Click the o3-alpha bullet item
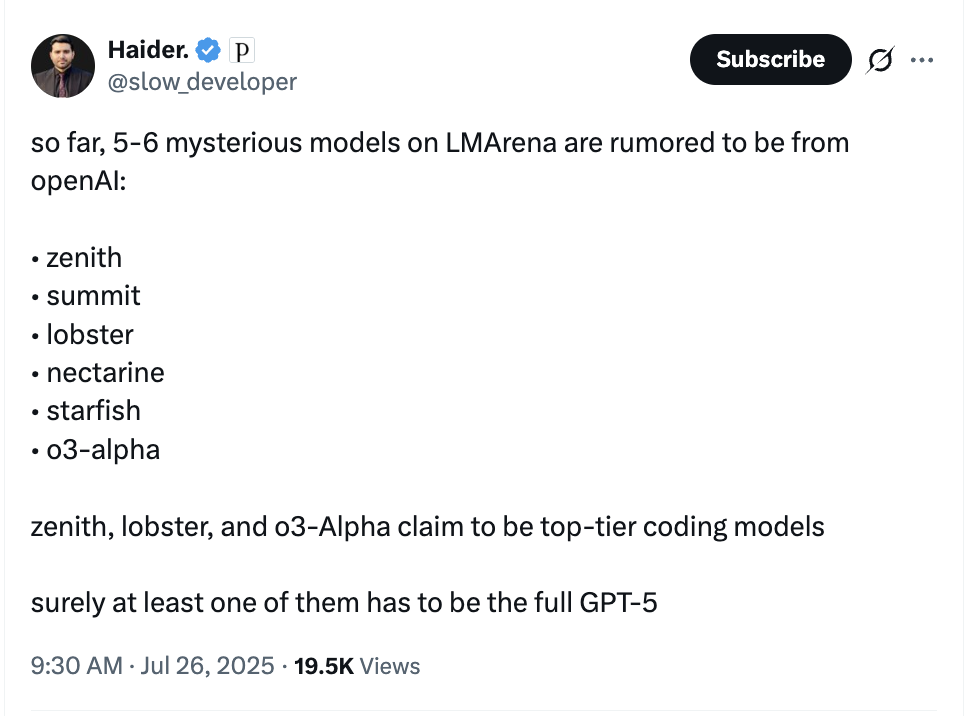The image size is (976, 716). 102,449
